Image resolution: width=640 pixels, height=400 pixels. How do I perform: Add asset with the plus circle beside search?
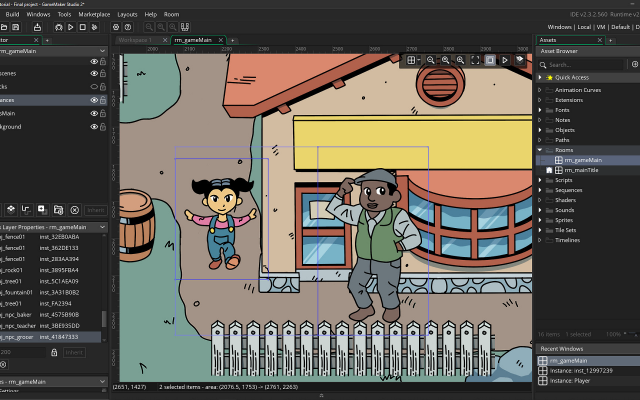click(x=635, y=64)
